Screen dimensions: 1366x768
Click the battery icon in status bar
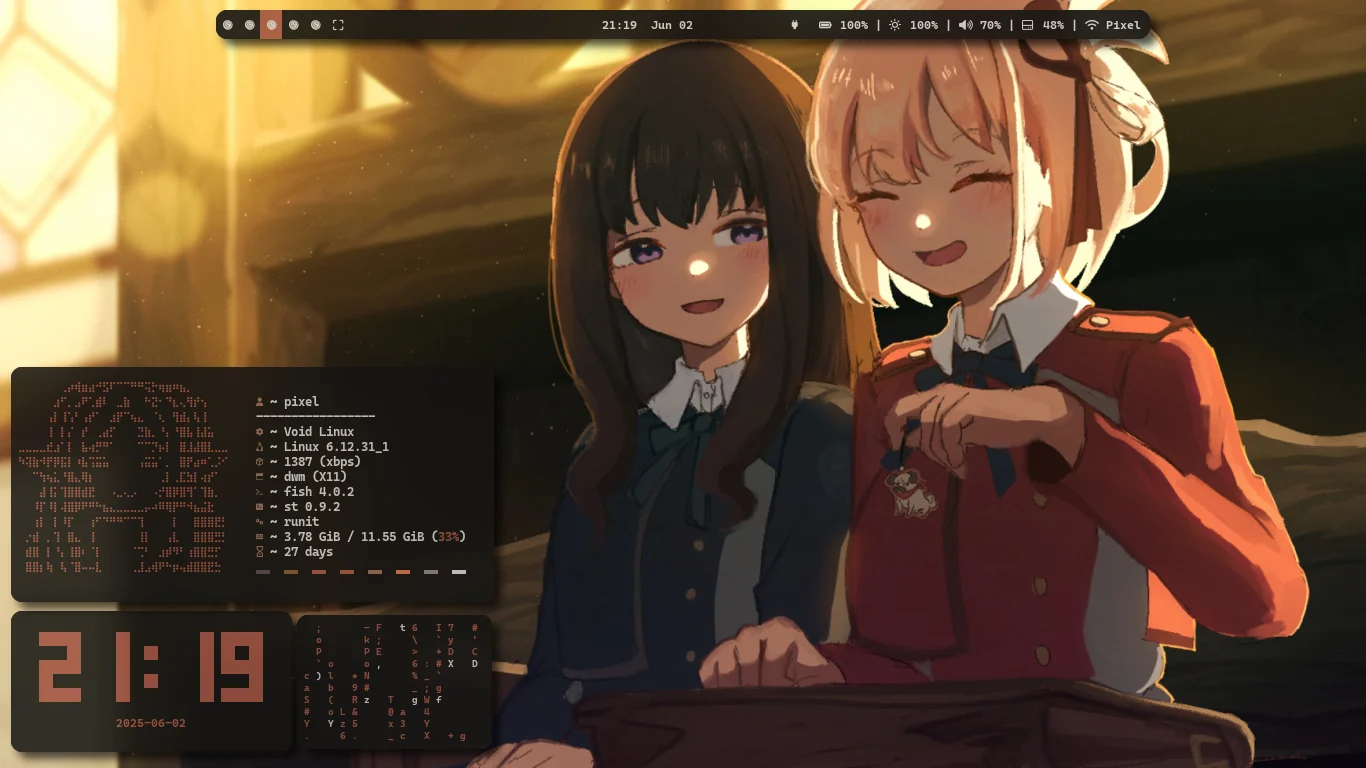pos(825,25)
